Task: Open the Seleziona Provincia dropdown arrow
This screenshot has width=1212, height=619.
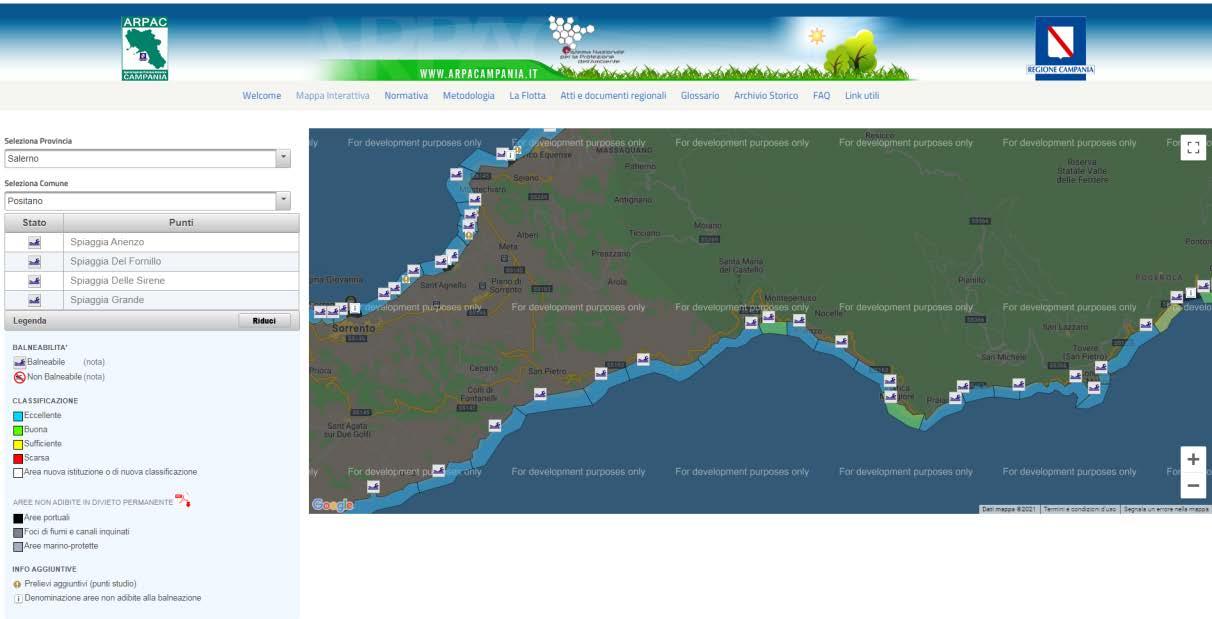Action: pos(283,158)
